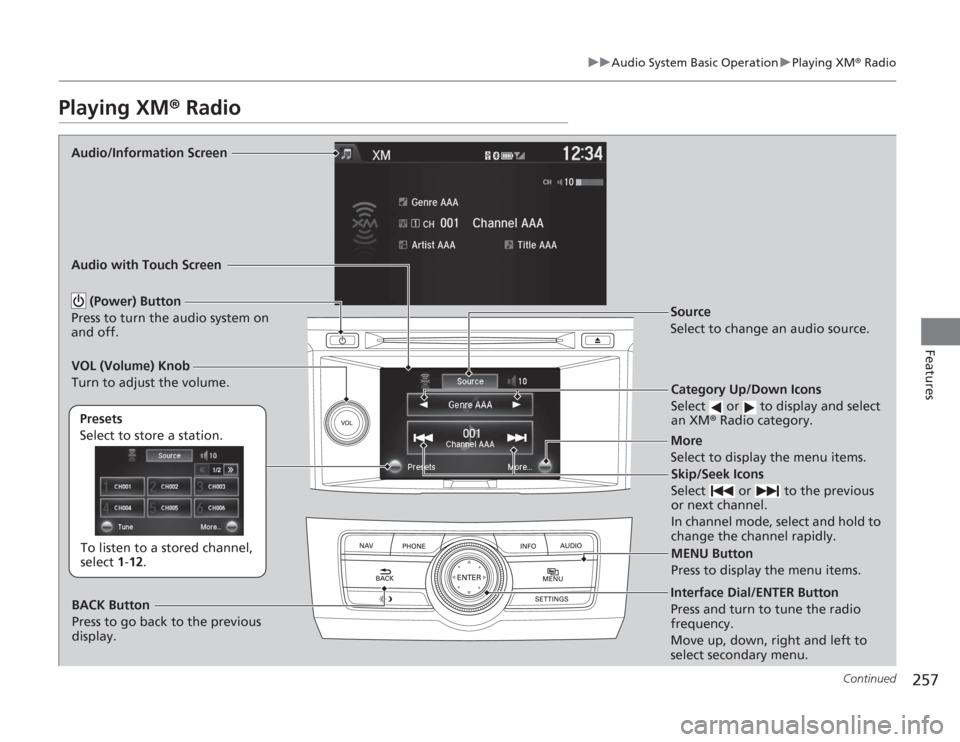The width and height of the screenshot is (960, 742).
Task: Select preset 5 CH005
Action: pos(170,508)
